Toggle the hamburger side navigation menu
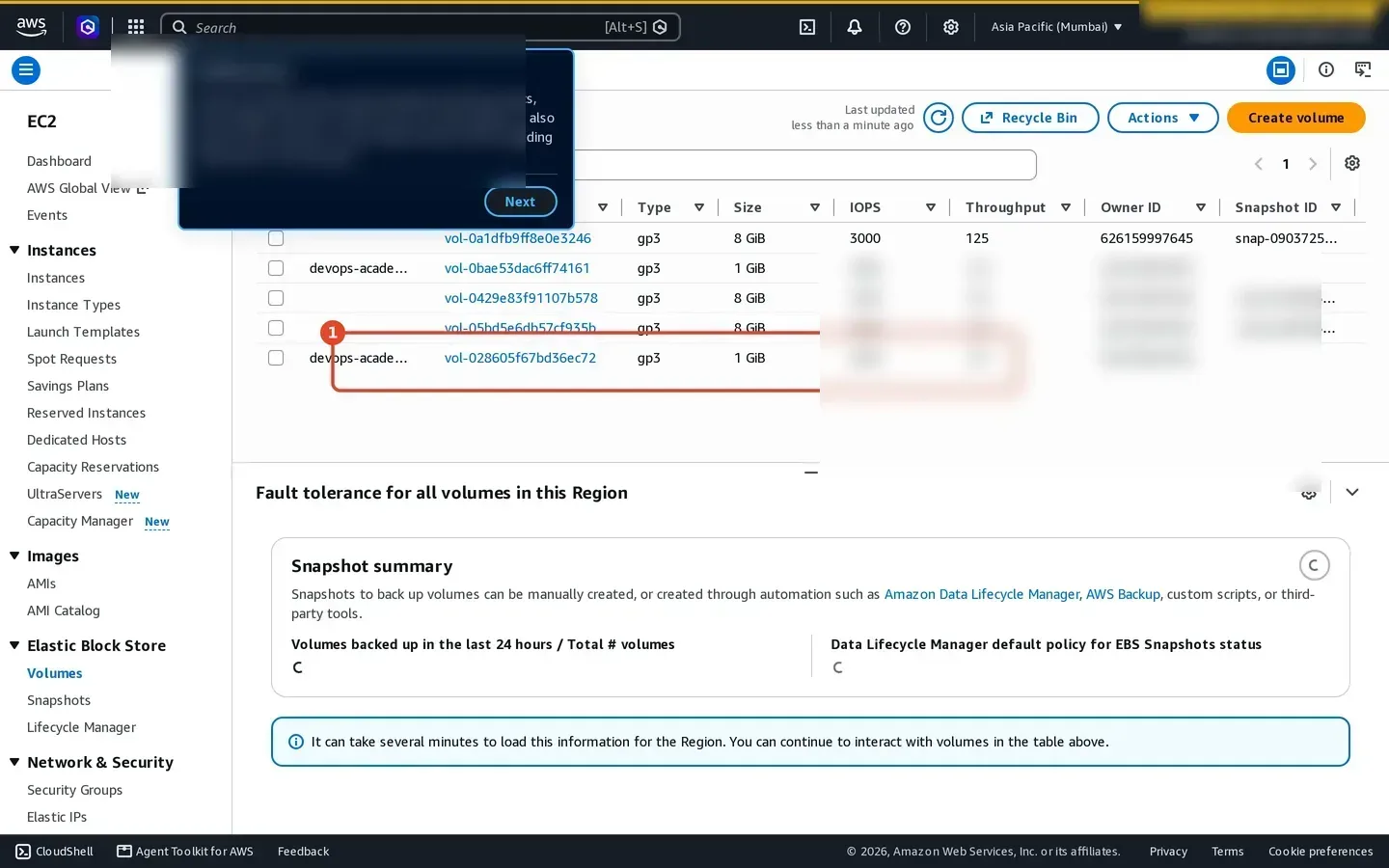The width and height of the screenshot is (1389, 868). (26, 69)
